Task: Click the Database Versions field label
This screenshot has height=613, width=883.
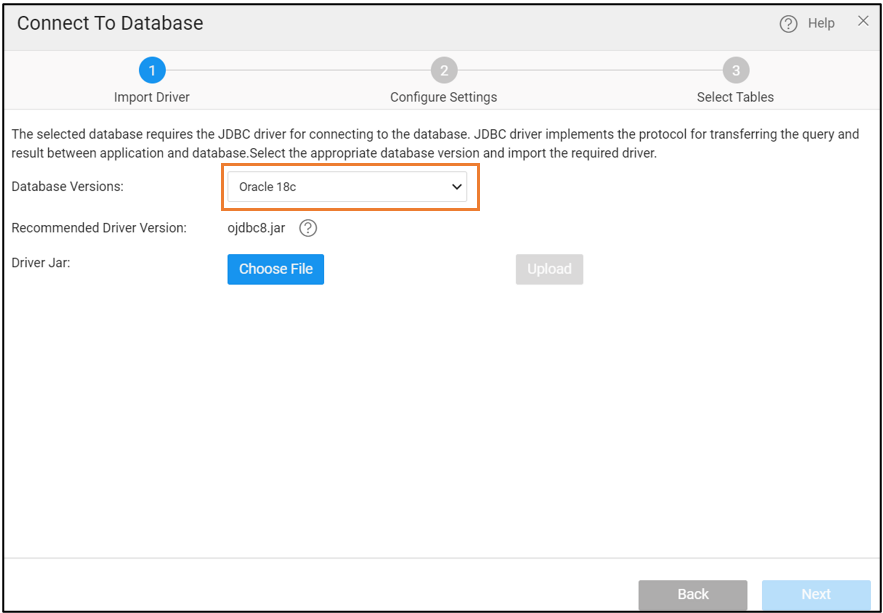Action: coord(67,187)
